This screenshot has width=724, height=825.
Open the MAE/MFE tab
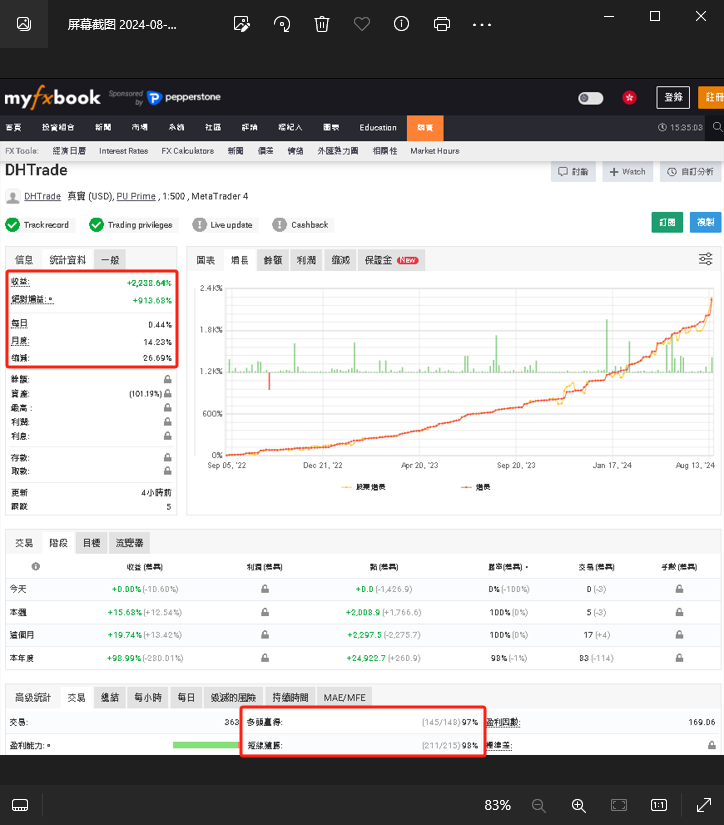345,698
